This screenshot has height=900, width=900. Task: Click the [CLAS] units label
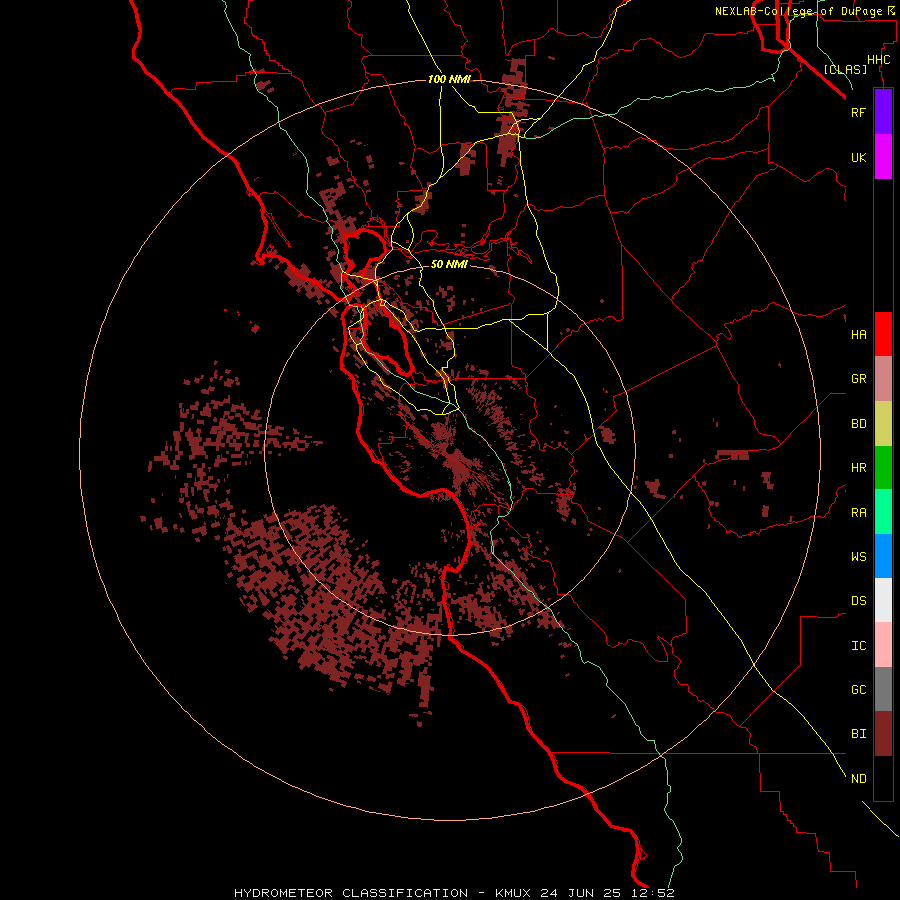[x=845, y=69]
